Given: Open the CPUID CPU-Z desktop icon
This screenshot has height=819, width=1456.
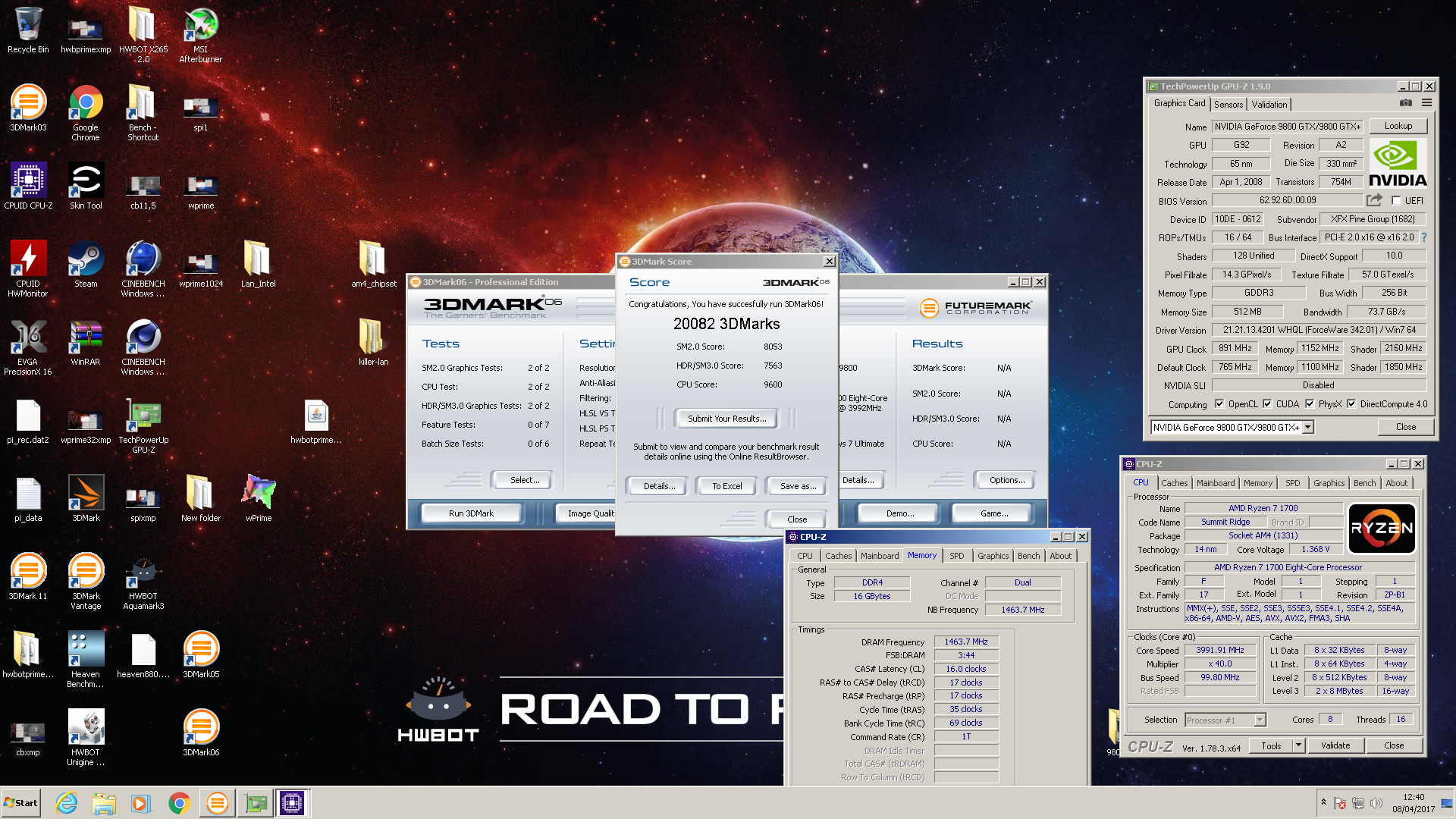Looking at the screenshot, I should tap(28, 187).
